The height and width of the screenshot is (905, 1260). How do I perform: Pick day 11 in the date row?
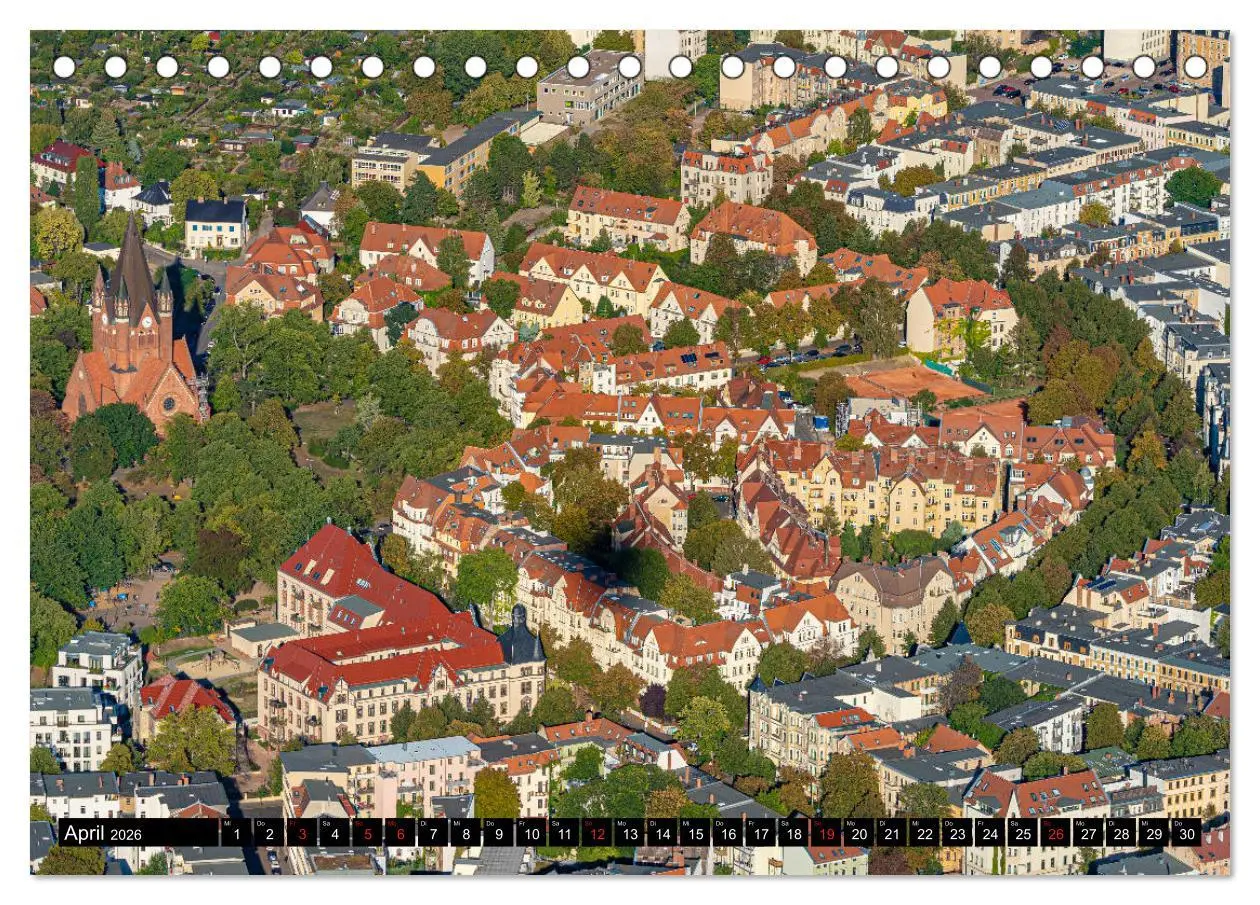click(x=564, y=833)
